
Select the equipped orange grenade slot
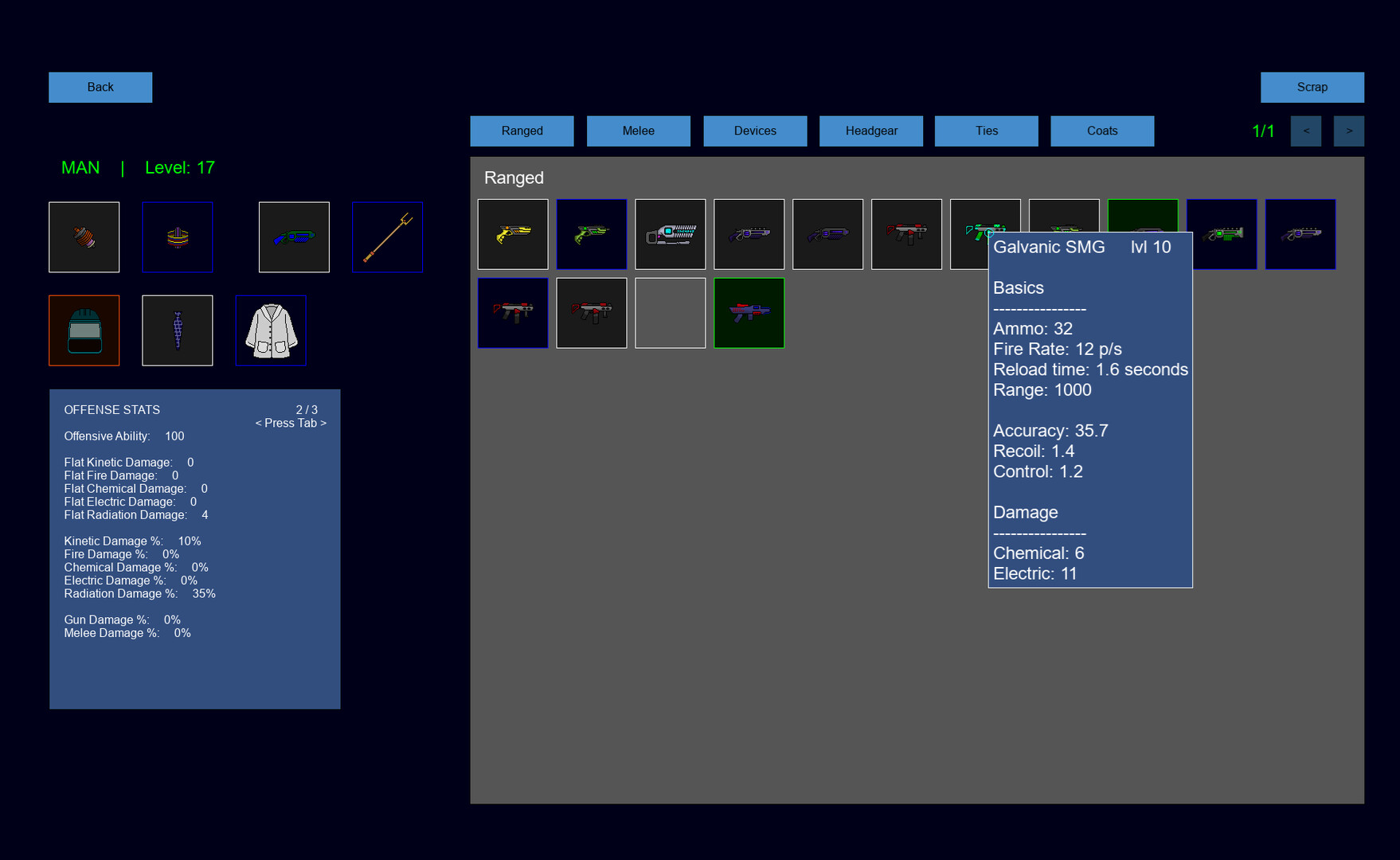(x=84, y=237)
